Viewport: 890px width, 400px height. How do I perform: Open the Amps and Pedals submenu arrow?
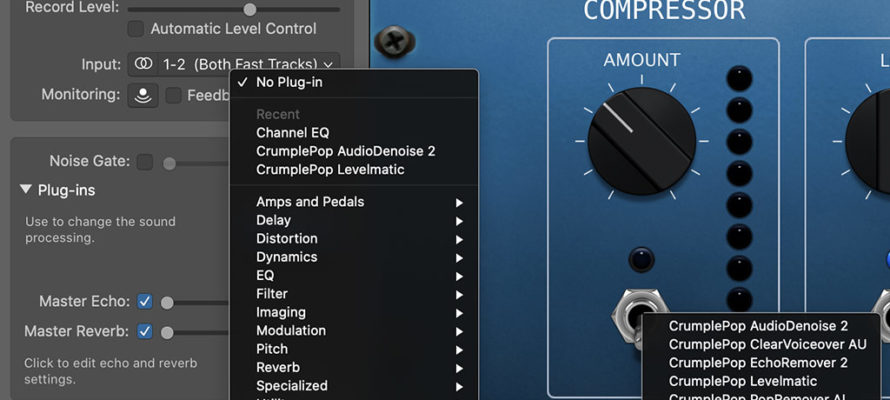tap(459, 203)
